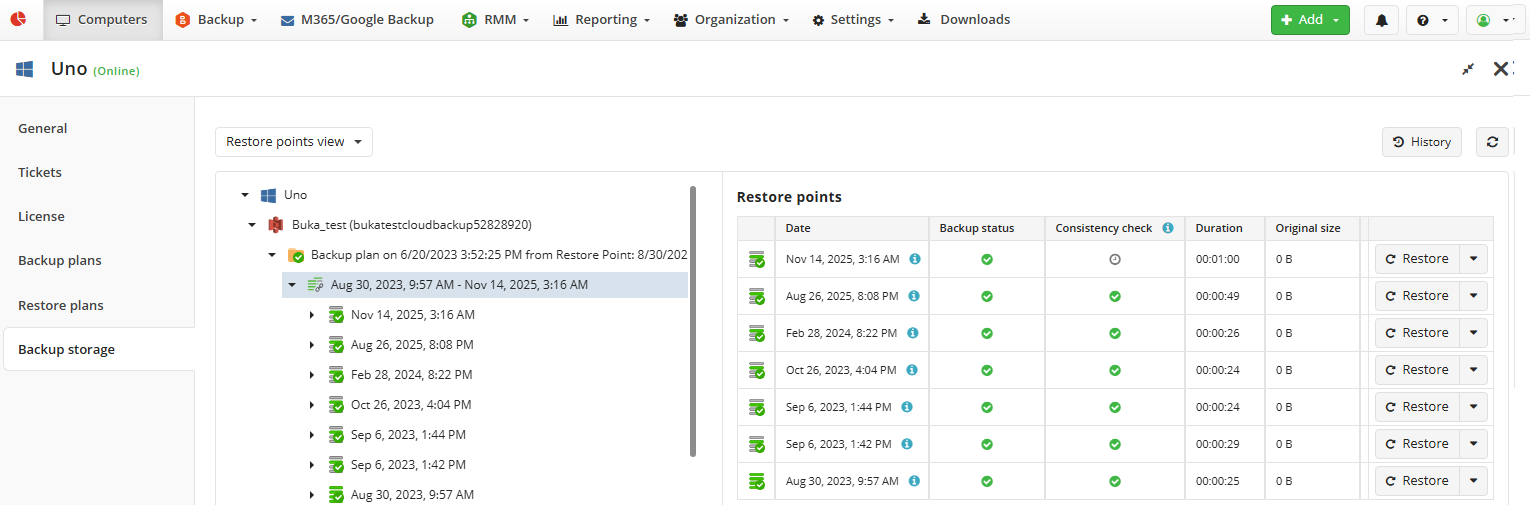Click the MSP360 logo in top-left
Image resolution: width=1530 pixels, height=505 pixels.
pos(18,19)
